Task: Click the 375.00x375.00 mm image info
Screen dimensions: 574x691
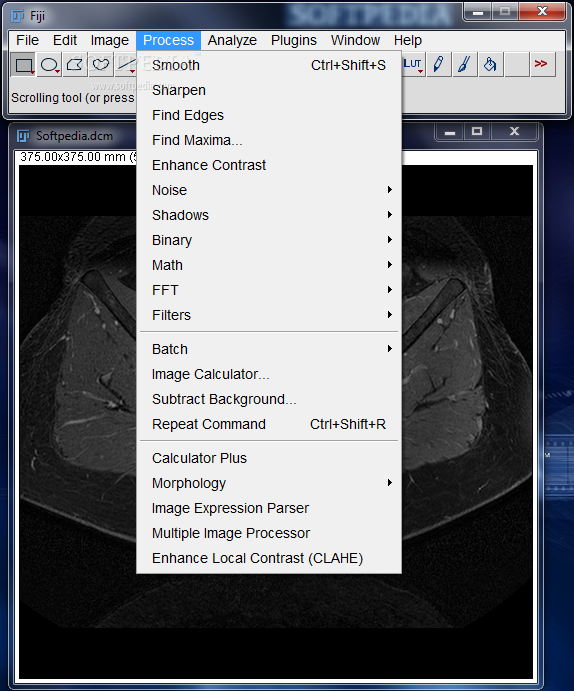Action: coord(78,157)
